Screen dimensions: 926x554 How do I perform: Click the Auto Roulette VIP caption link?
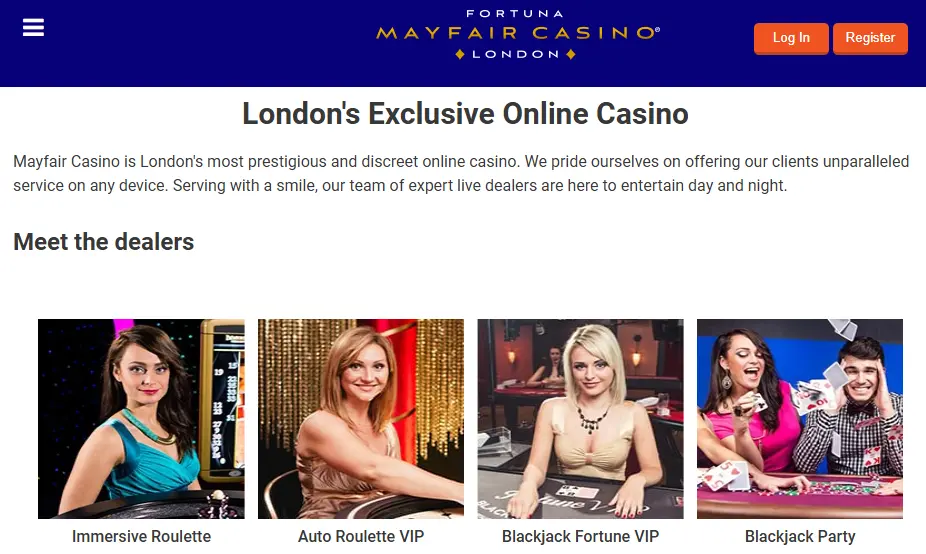click(x=361, y=536)
